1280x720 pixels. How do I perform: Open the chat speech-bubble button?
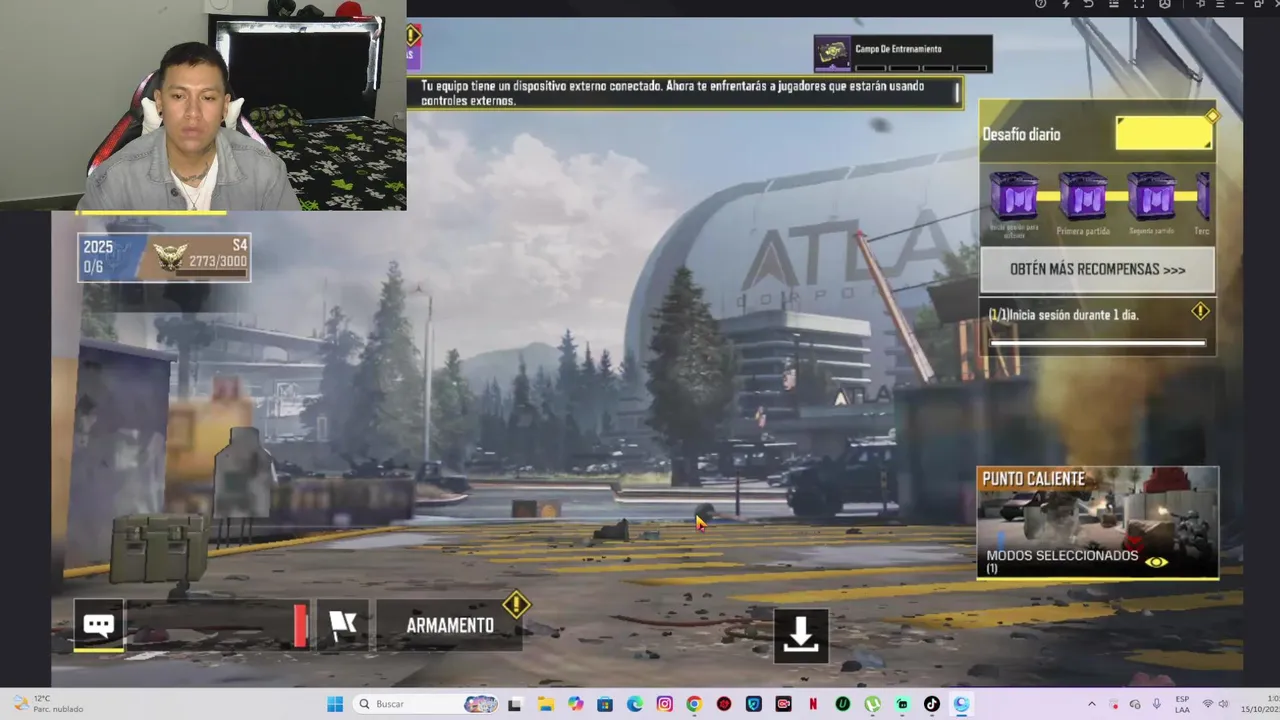tap(98, 625)
